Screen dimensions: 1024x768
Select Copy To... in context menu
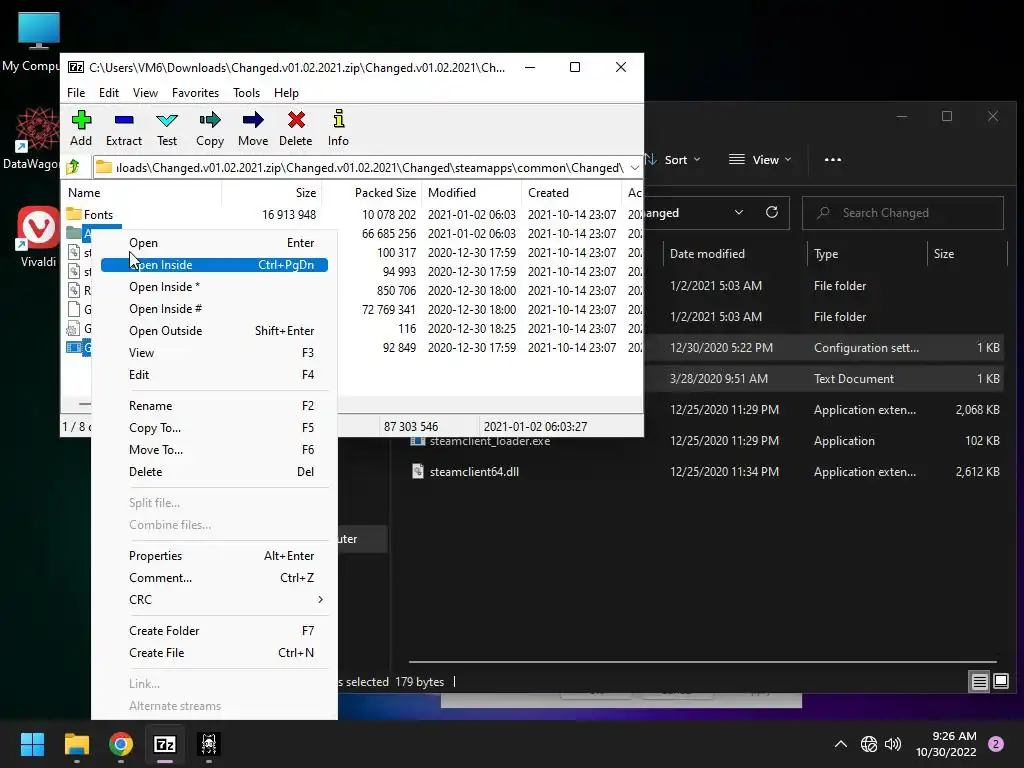point(214,428)
